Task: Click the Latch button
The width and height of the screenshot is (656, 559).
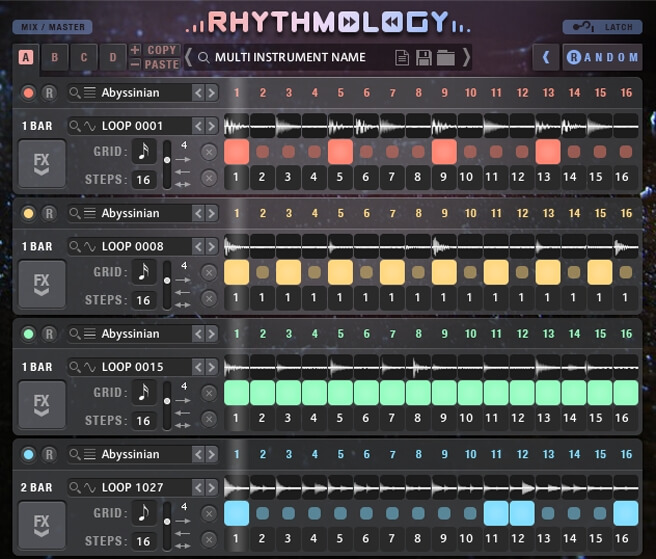Action: pyautogui.click(x=602, y=27)
